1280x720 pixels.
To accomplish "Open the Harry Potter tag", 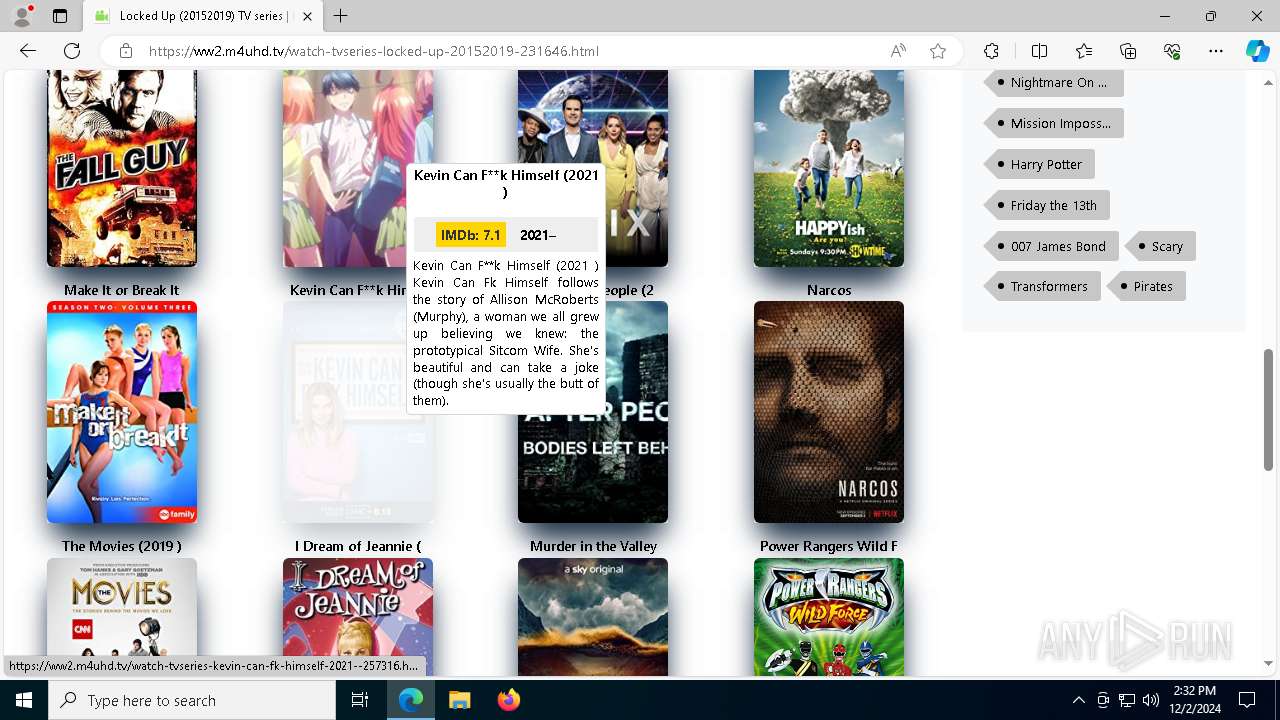I will 1040,164.
